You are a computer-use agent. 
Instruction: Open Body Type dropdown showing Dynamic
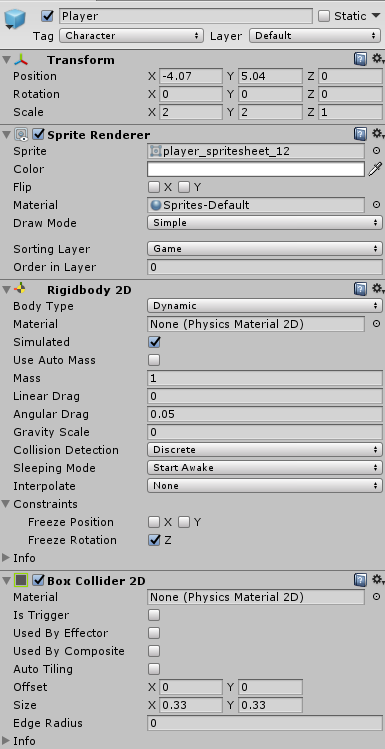tap(265, 306)
